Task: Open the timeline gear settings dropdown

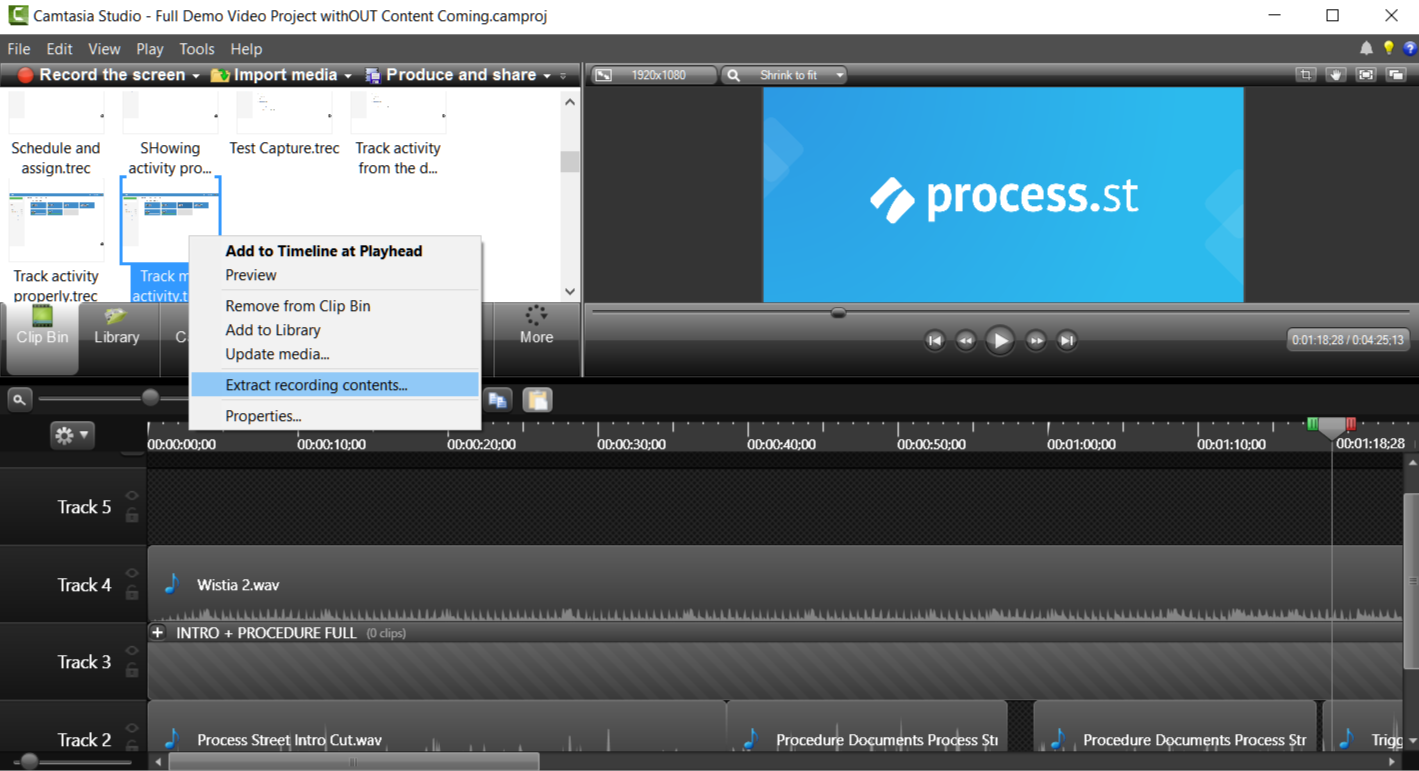Action: (72, 435)
